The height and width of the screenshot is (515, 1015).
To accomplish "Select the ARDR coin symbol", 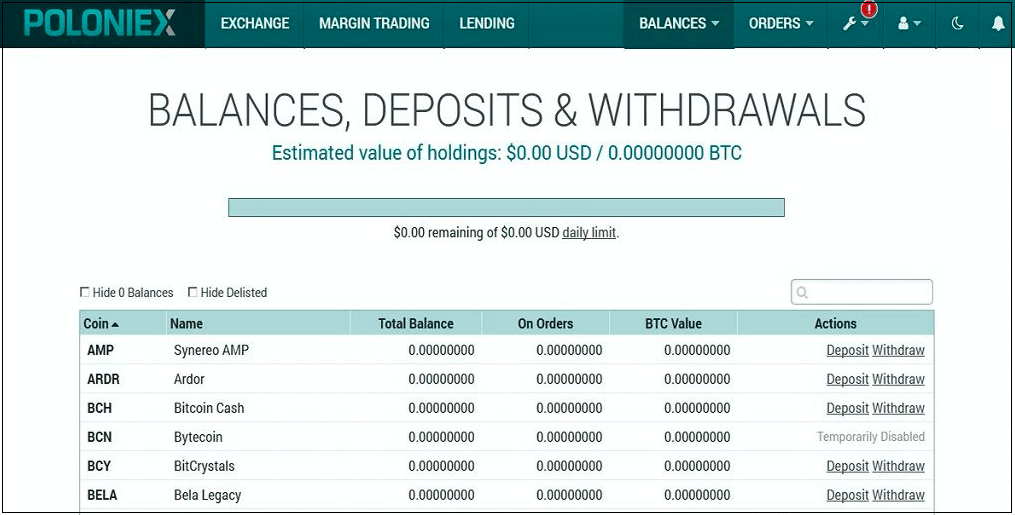I will click(x=103, y=379).
